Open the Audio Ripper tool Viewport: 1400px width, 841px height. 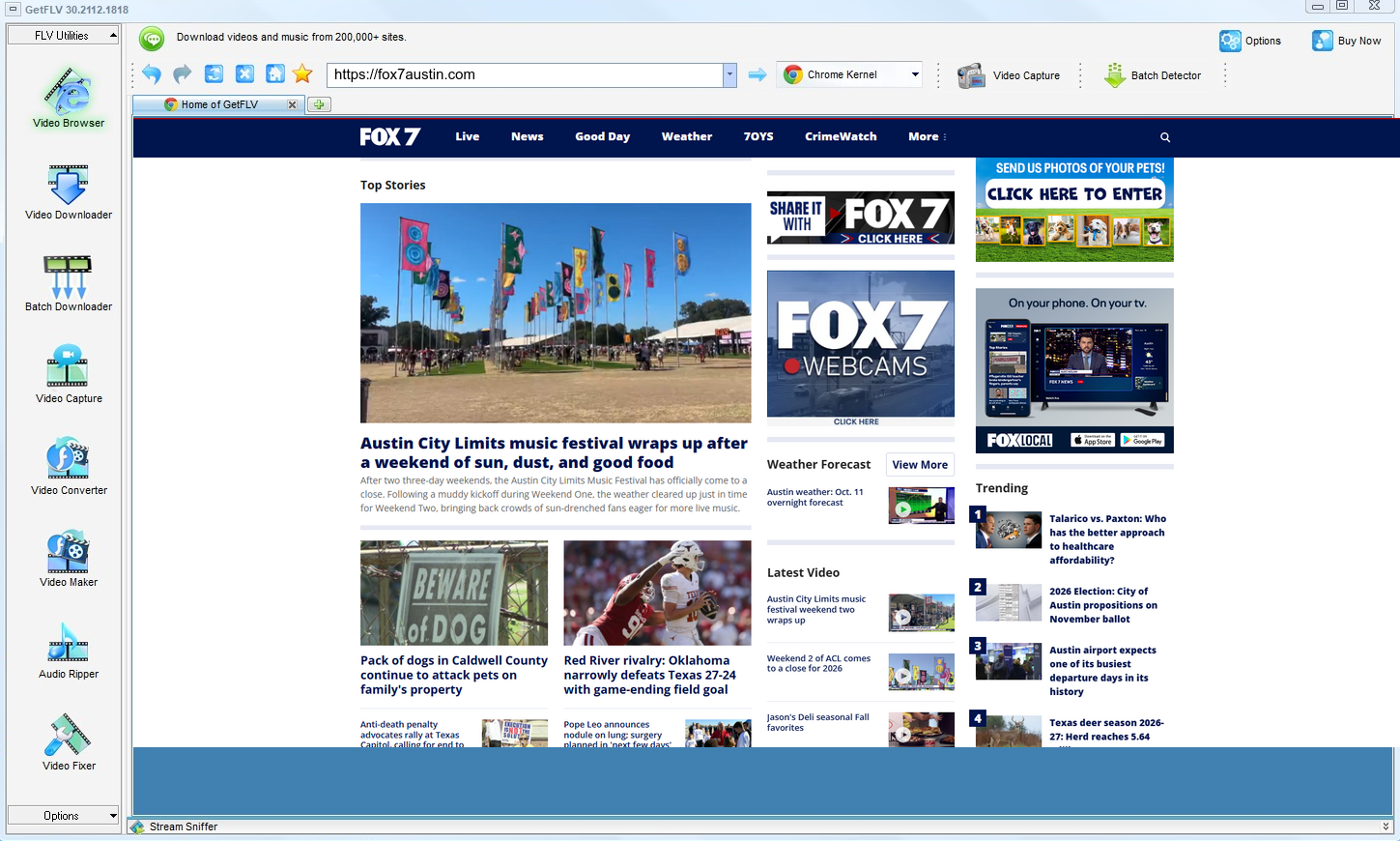tap(69, 651)
